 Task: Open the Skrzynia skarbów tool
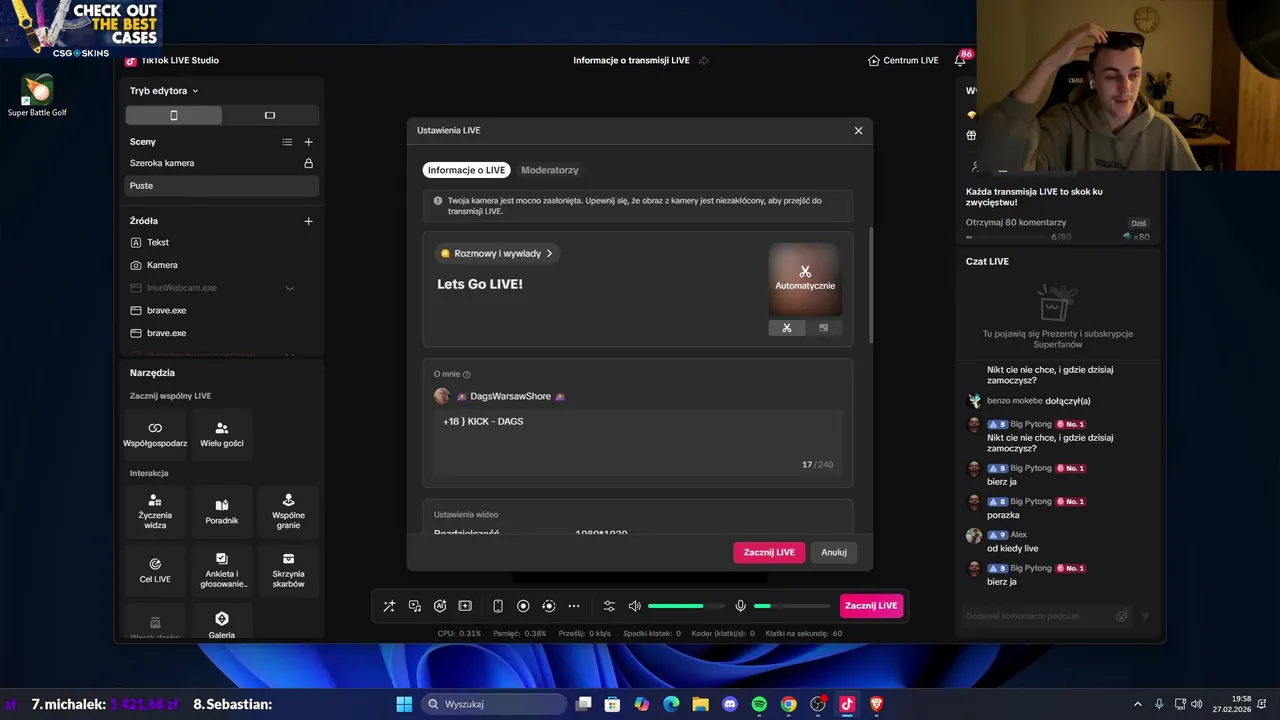point(288,570)
